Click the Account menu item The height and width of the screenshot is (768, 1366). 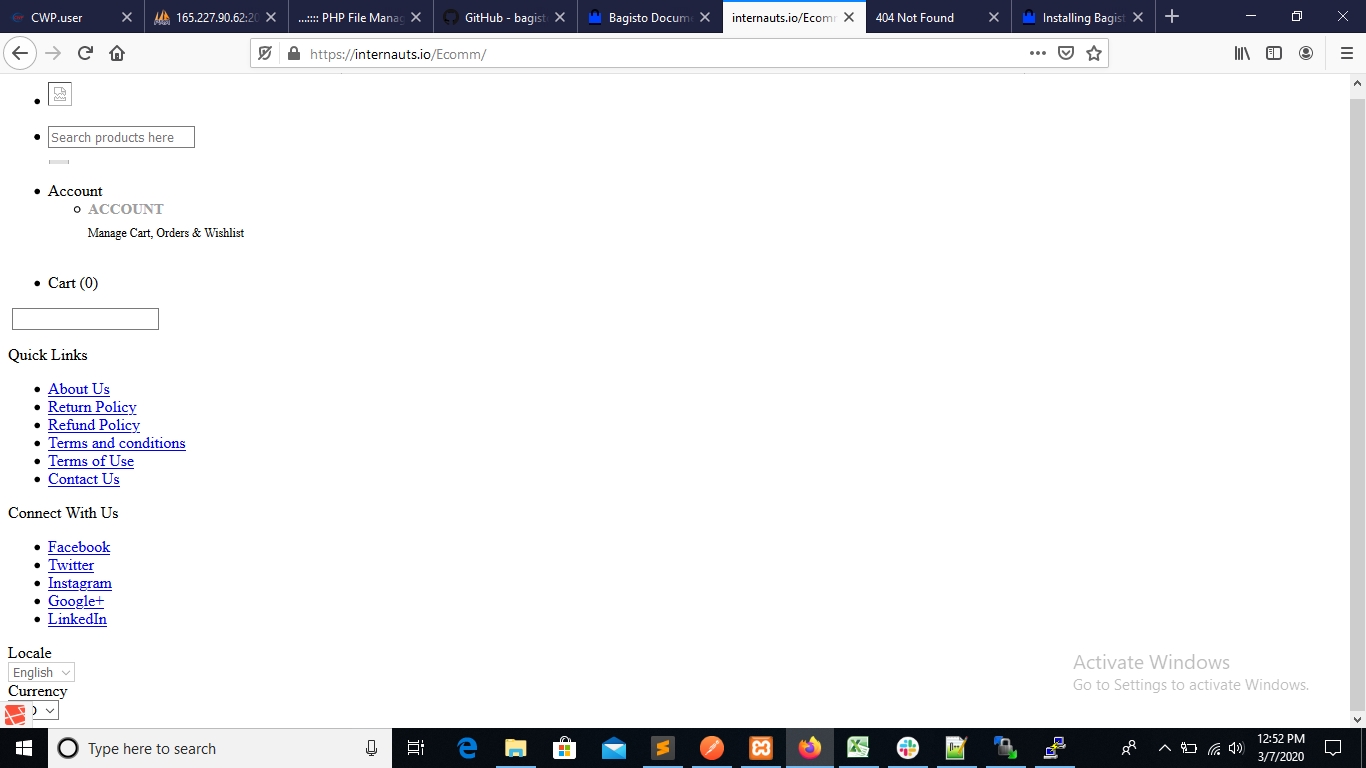pyautogui.click(x=75, y=191)
